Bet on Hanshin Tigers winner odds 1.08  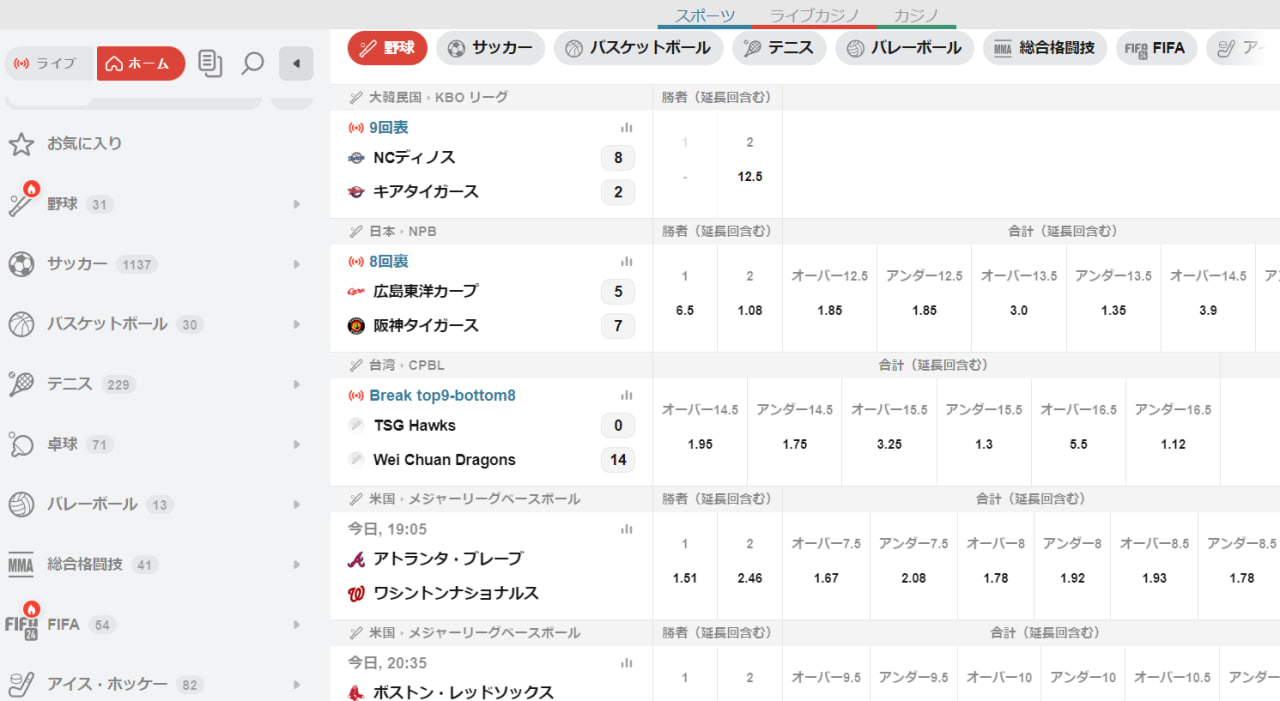click(x=750, y=298)
